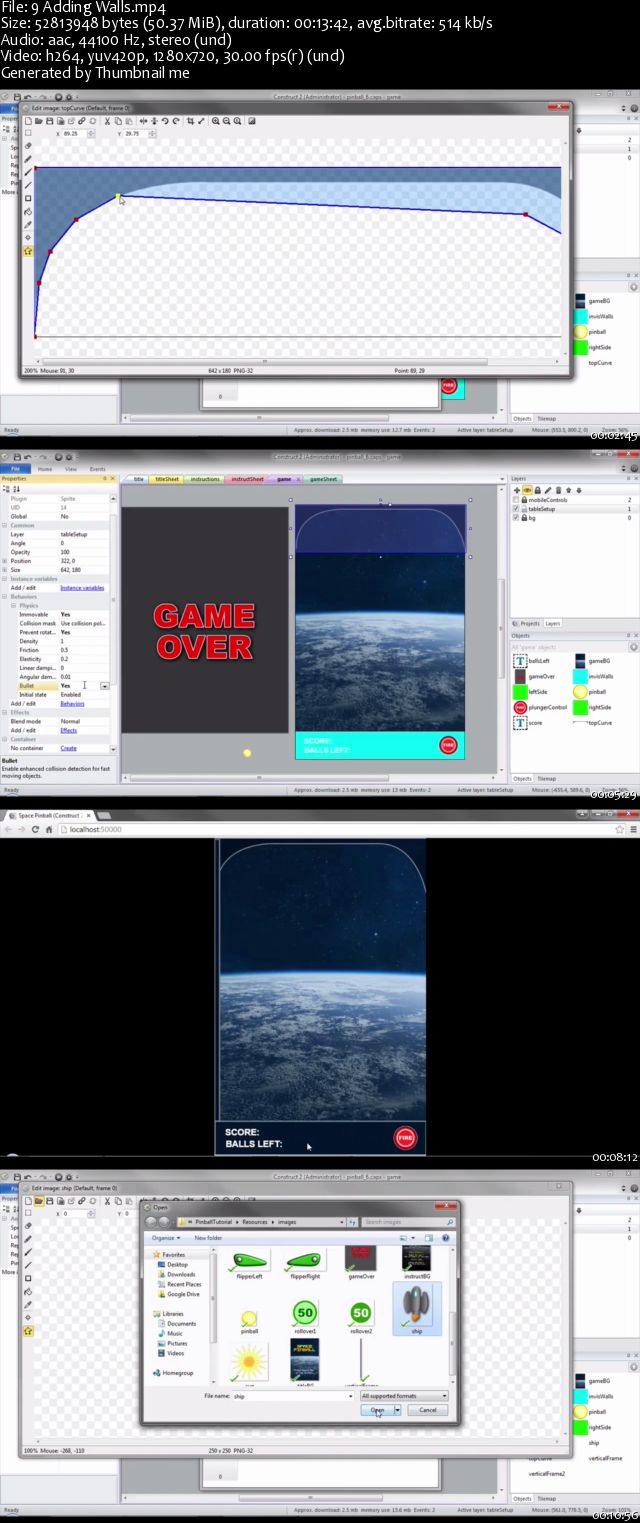This screenshot has width=640, height=1523.
Task: Click help icon in the Open dialog
Action: 446,1238
